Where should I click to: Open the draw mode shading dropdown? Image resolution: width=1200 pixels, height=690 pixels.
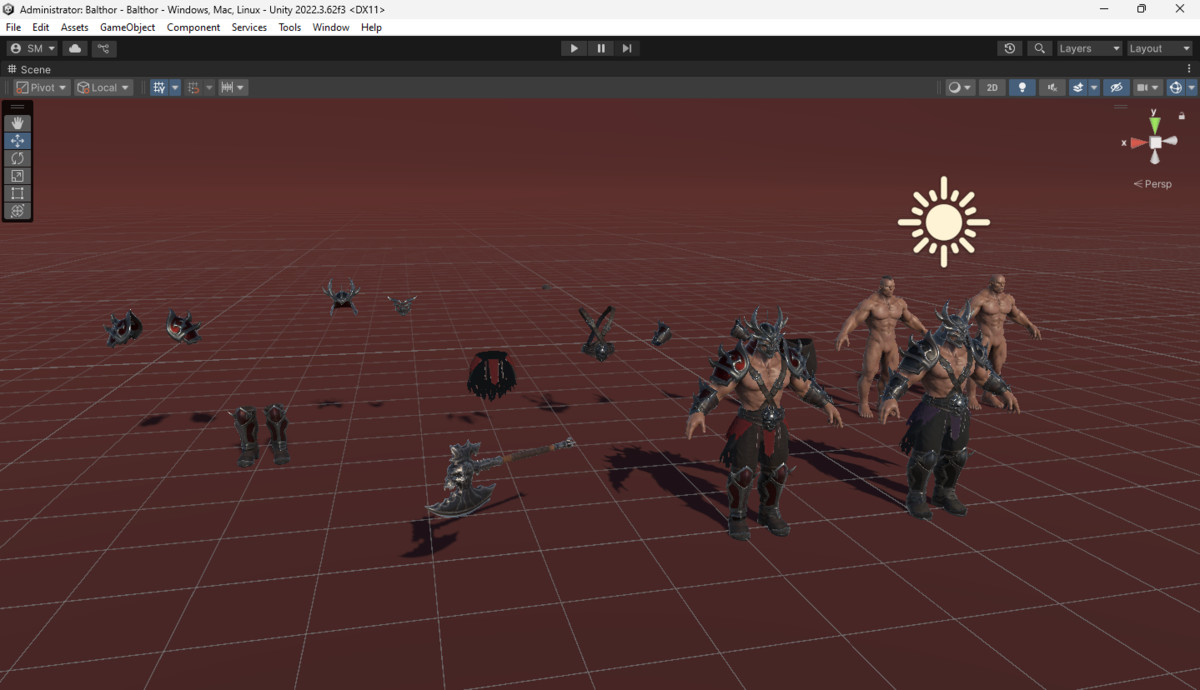(960, 88)
